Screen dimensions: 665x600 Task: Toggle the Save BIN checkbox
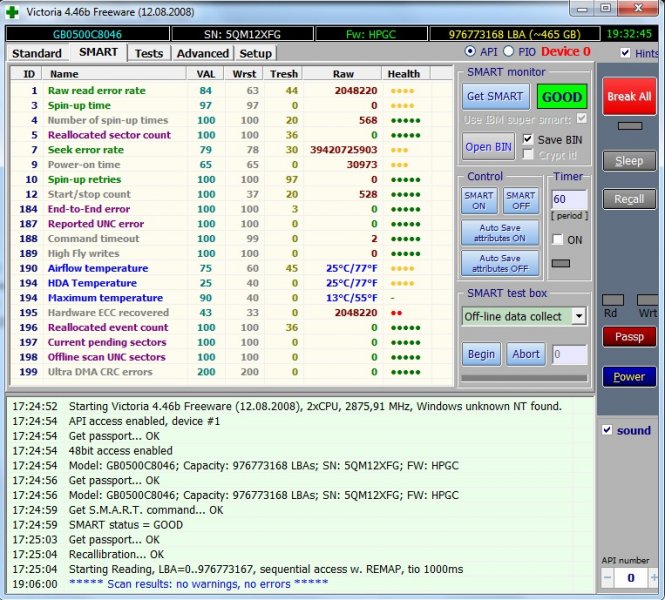[x=529, y=139]
